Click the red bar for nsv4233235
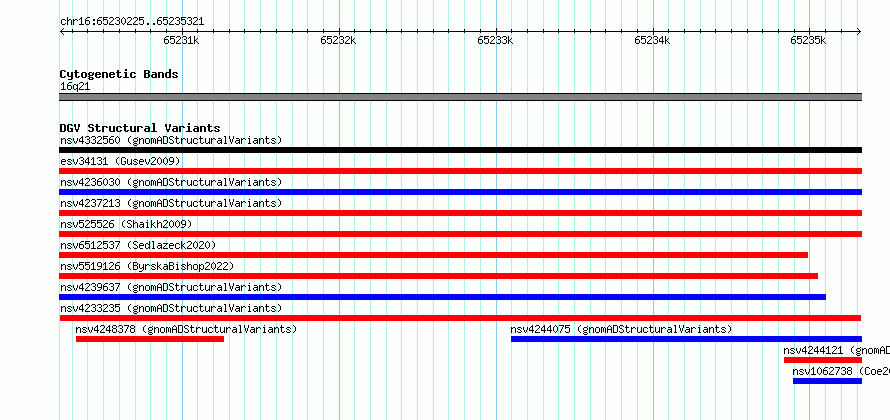Image resolution: width=890 pixels, height=420 pixels. pos(460,318)
